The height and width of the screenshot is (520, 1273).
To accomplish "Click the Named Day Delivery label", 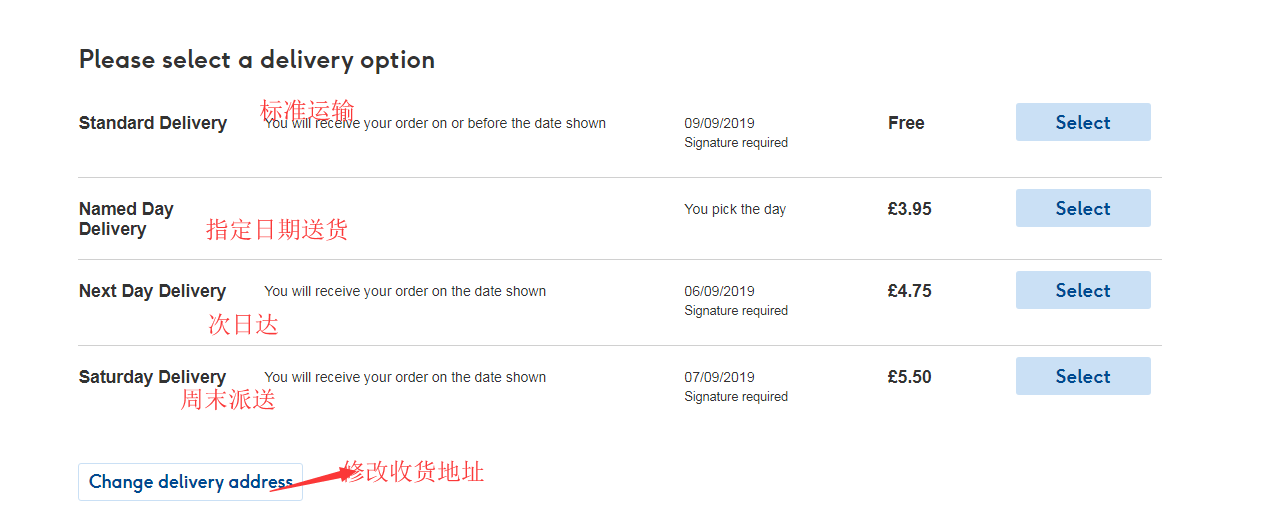I will click(126, 219).
